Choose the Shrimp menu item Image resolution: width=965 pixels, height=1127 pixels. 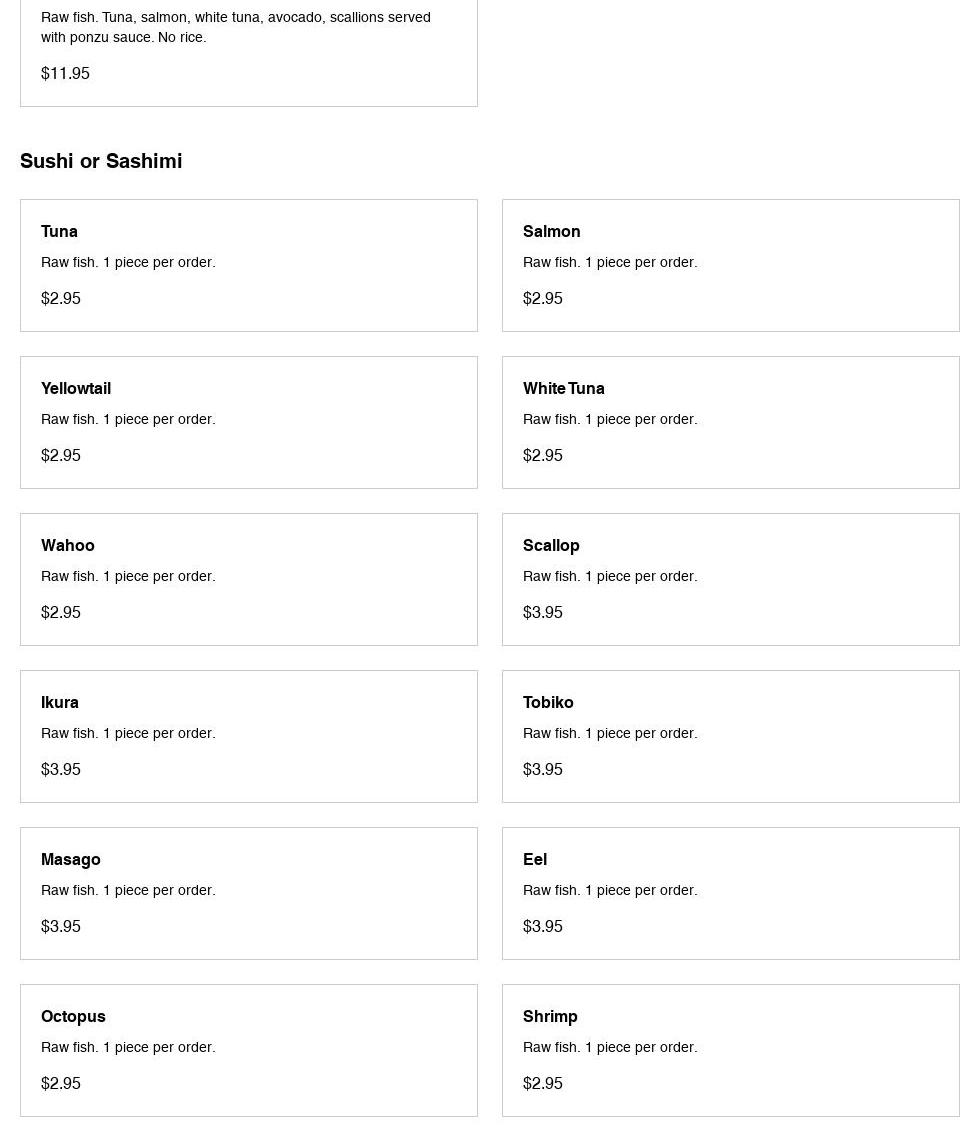pyautogui.click(x=730, y=1050)
